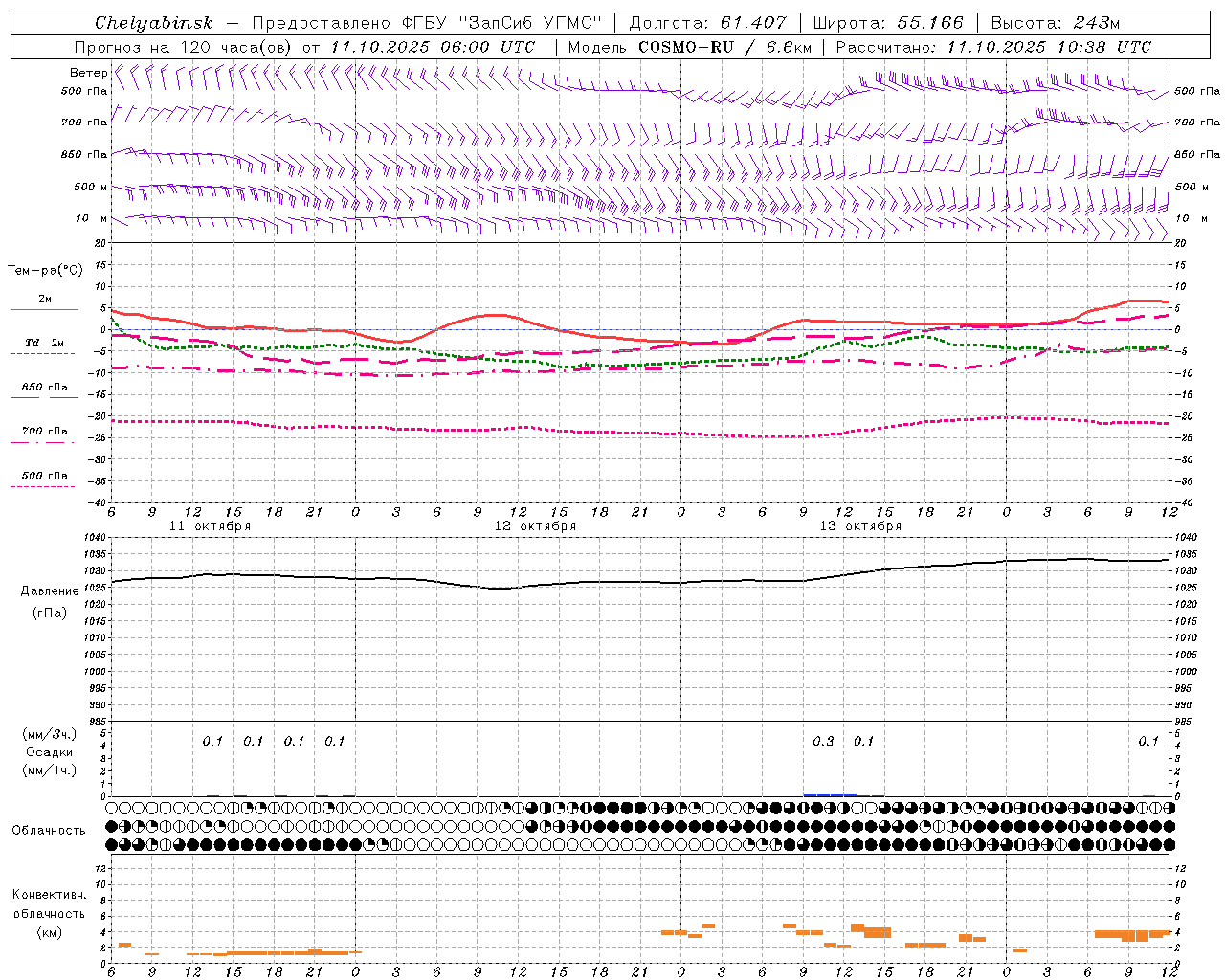Click the 'Облачность' cloud cover label
The width and height of the screenshot is (1225, 980).
[x=49, y=831]
